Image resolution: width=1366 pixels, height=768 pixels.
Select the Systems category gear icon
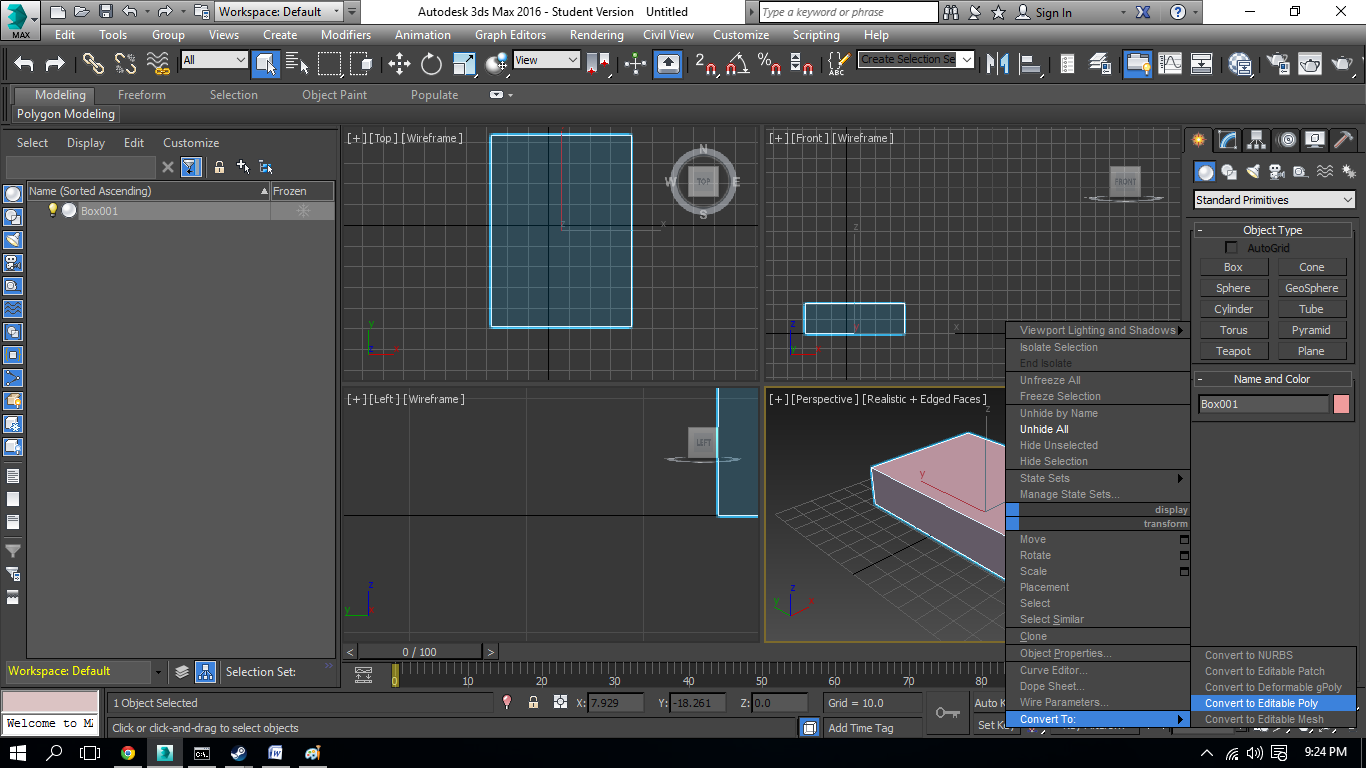[1348, 172]
